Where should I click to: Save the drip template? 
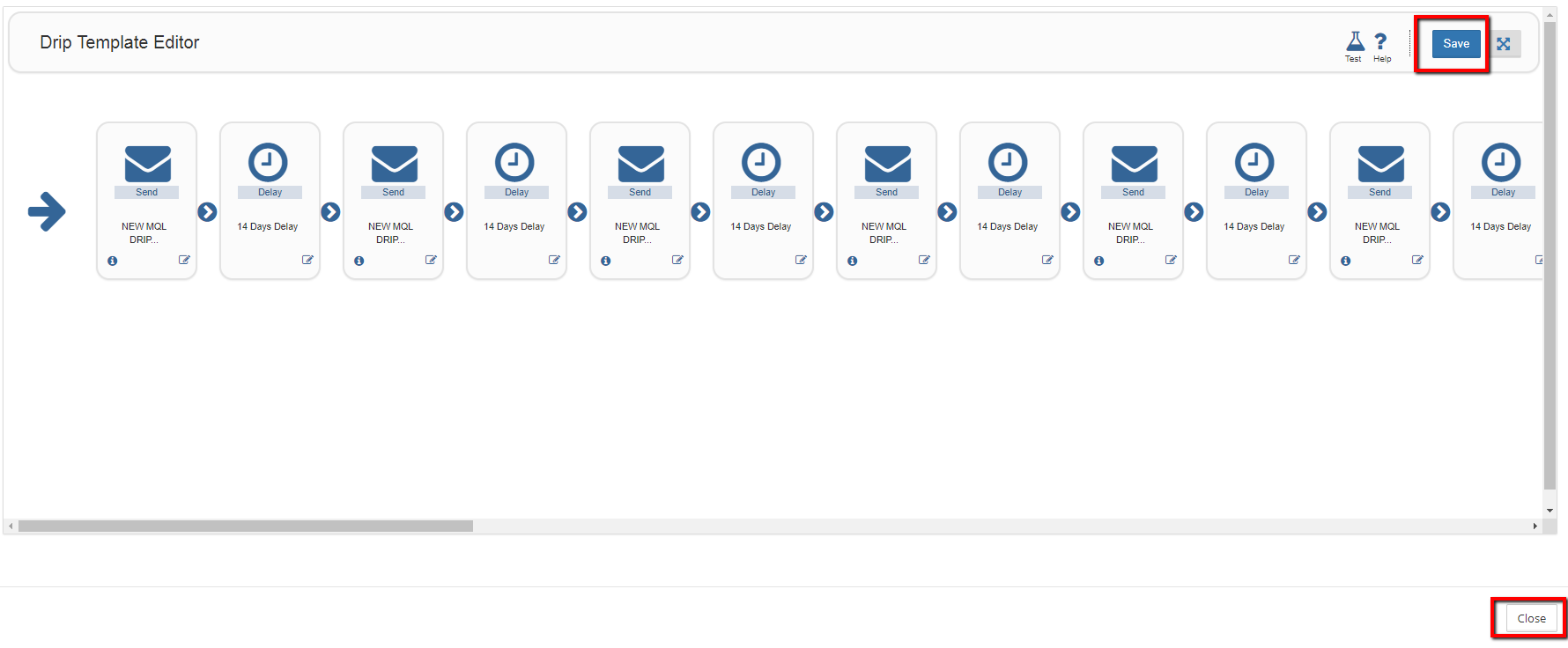pyautogui.click(x=1456, y=44)
